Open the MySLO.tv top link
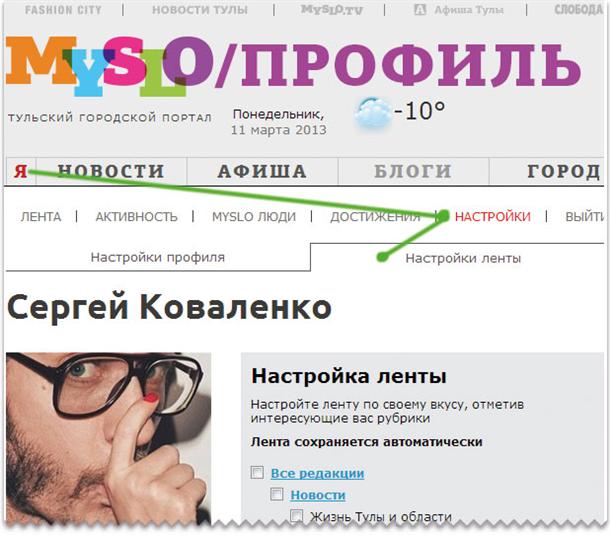 331,10
